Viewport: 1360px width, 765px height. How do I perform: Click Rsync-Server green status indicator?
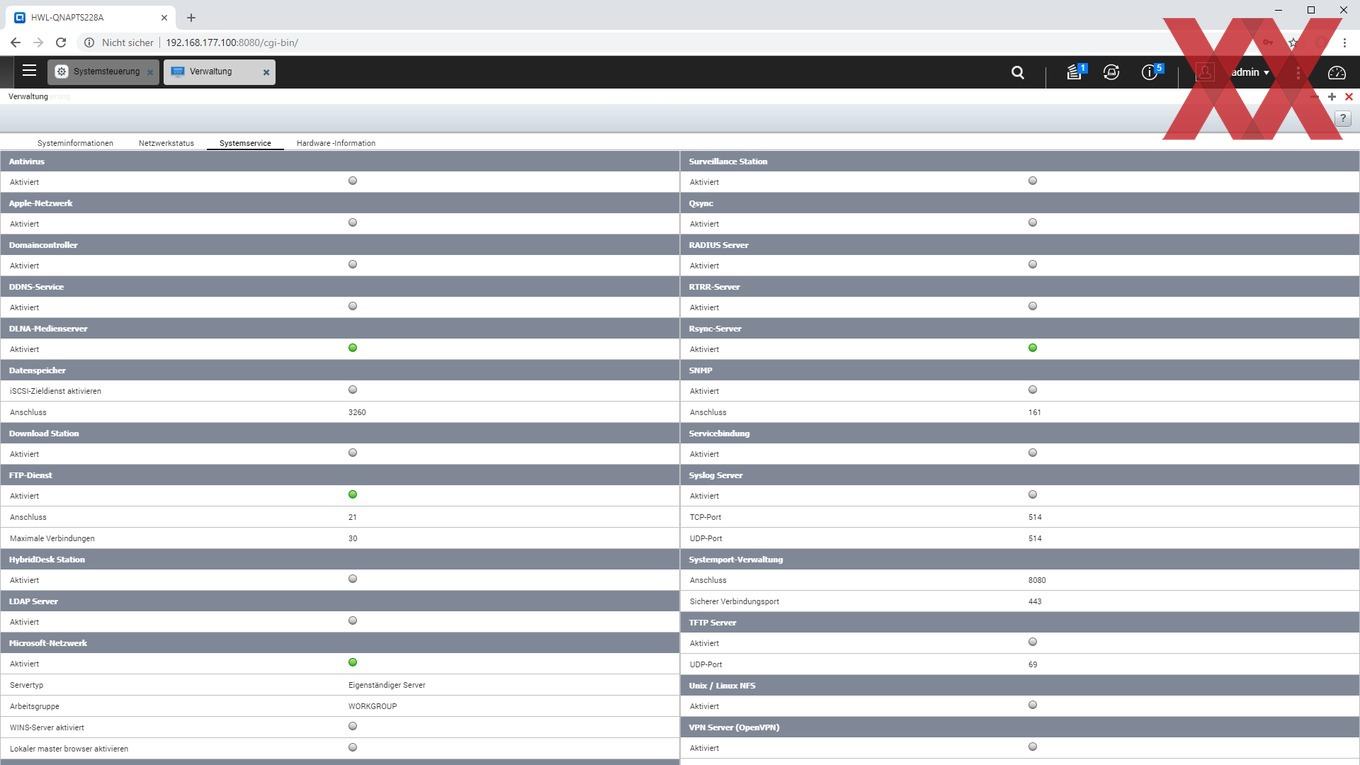(x=1033, y=348)
